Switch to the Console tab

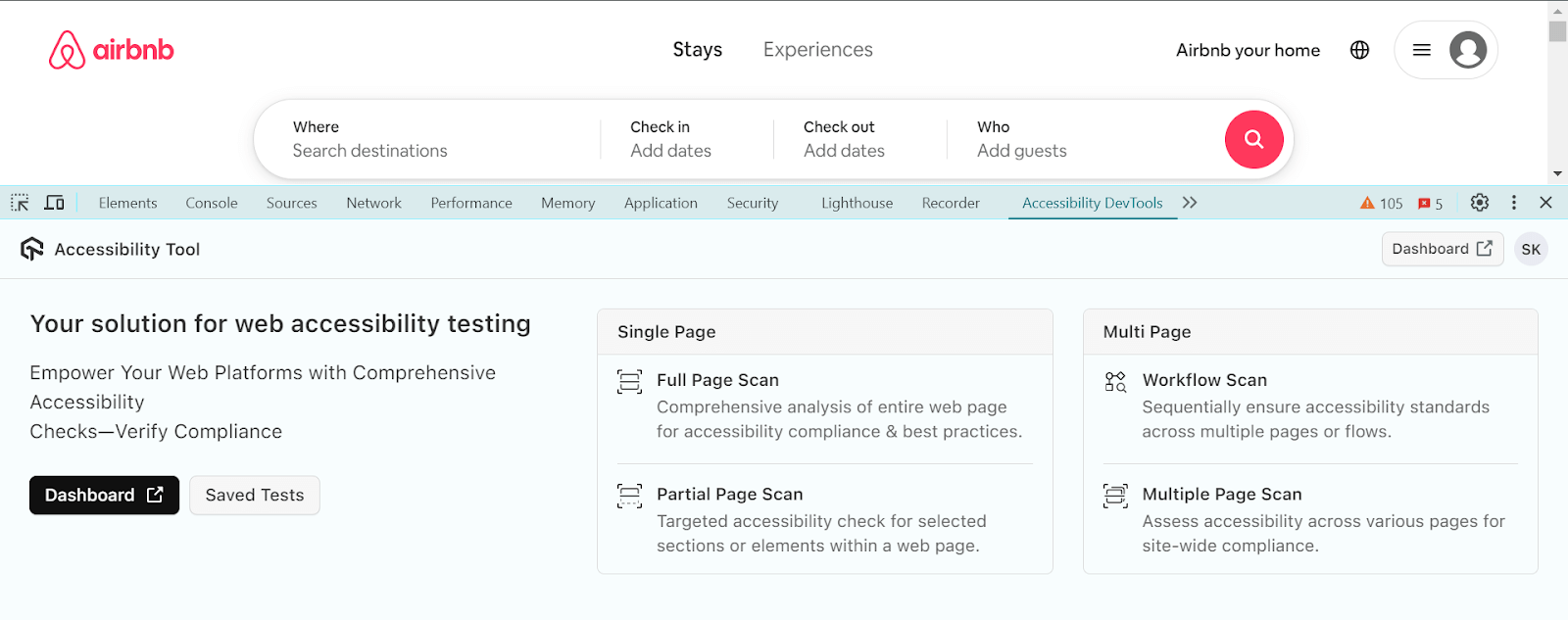(212, 203)
